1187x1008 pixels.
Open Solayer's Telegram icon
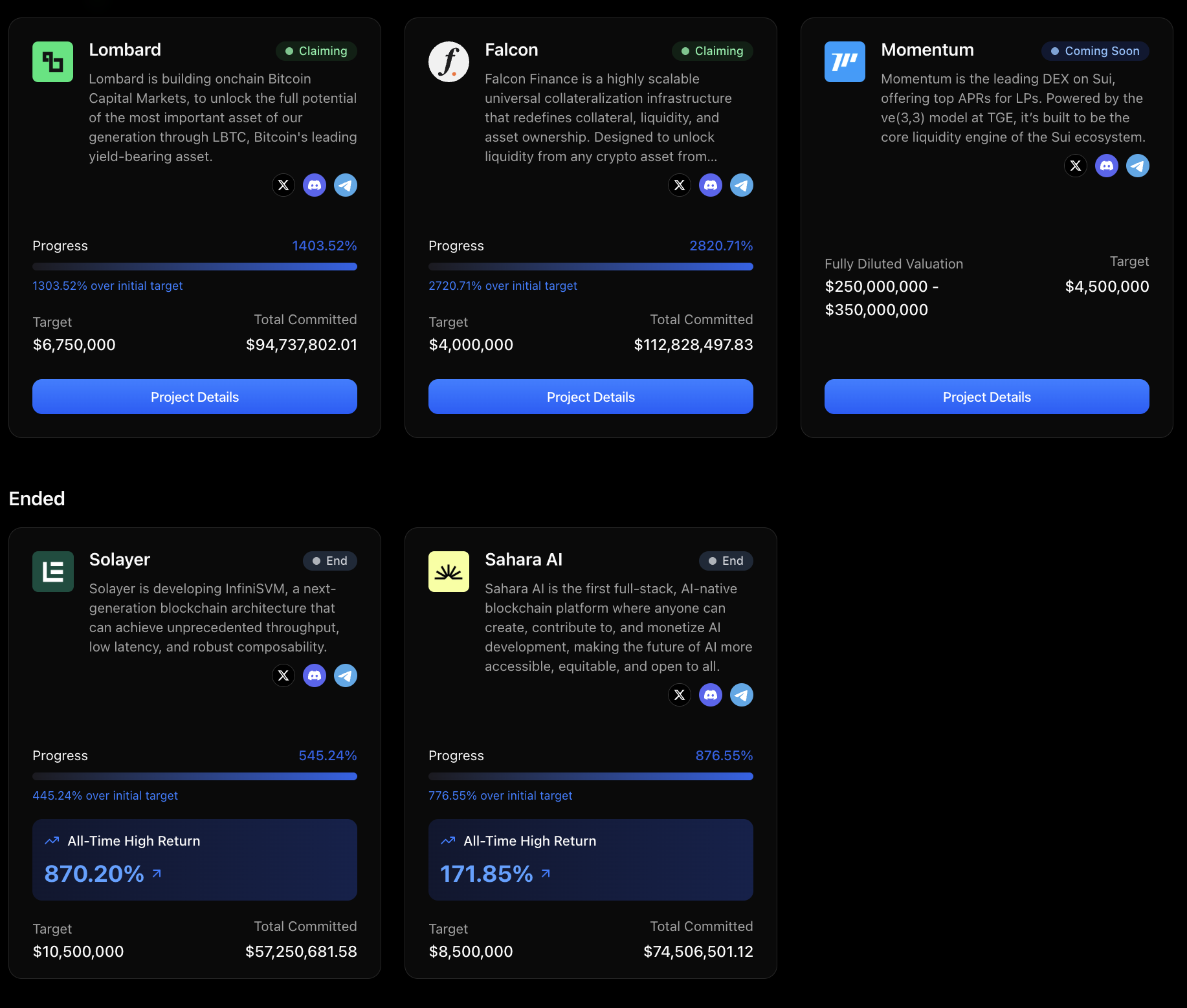pyautogui.click(x=346, y=675)
